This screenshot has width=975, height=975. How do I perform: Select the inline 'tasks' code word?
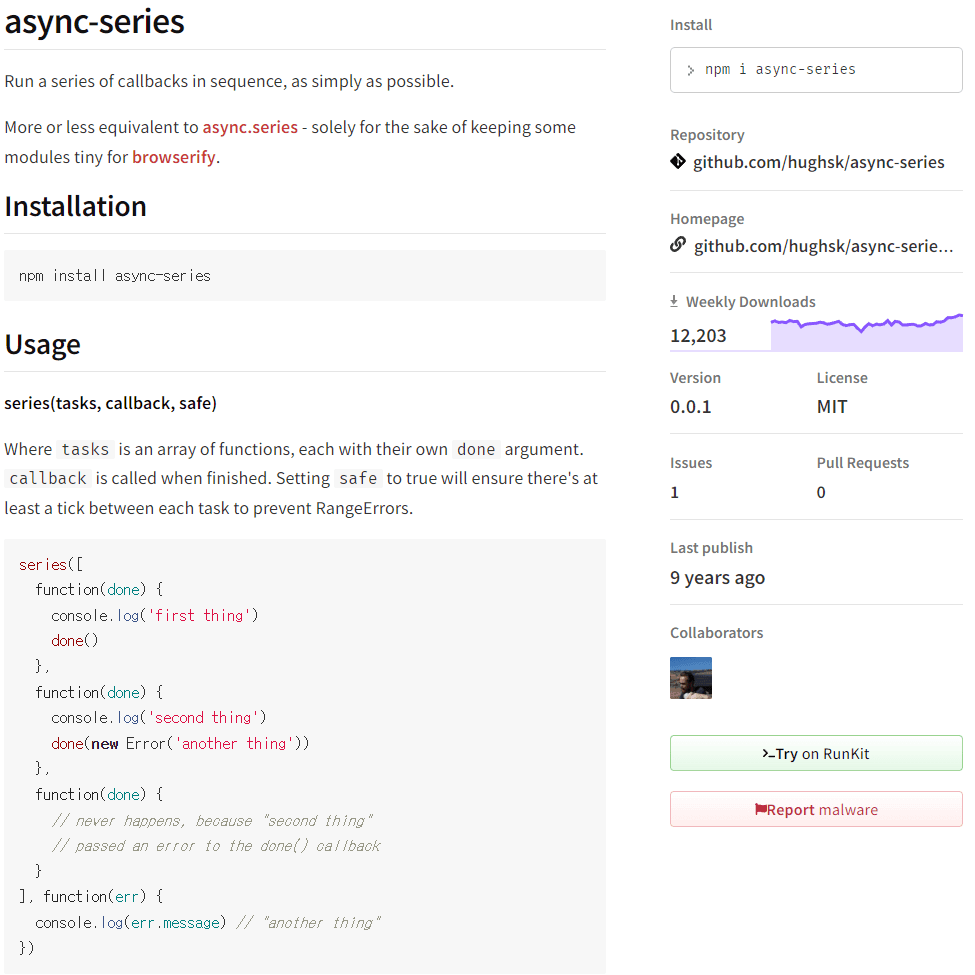[85, 449]
